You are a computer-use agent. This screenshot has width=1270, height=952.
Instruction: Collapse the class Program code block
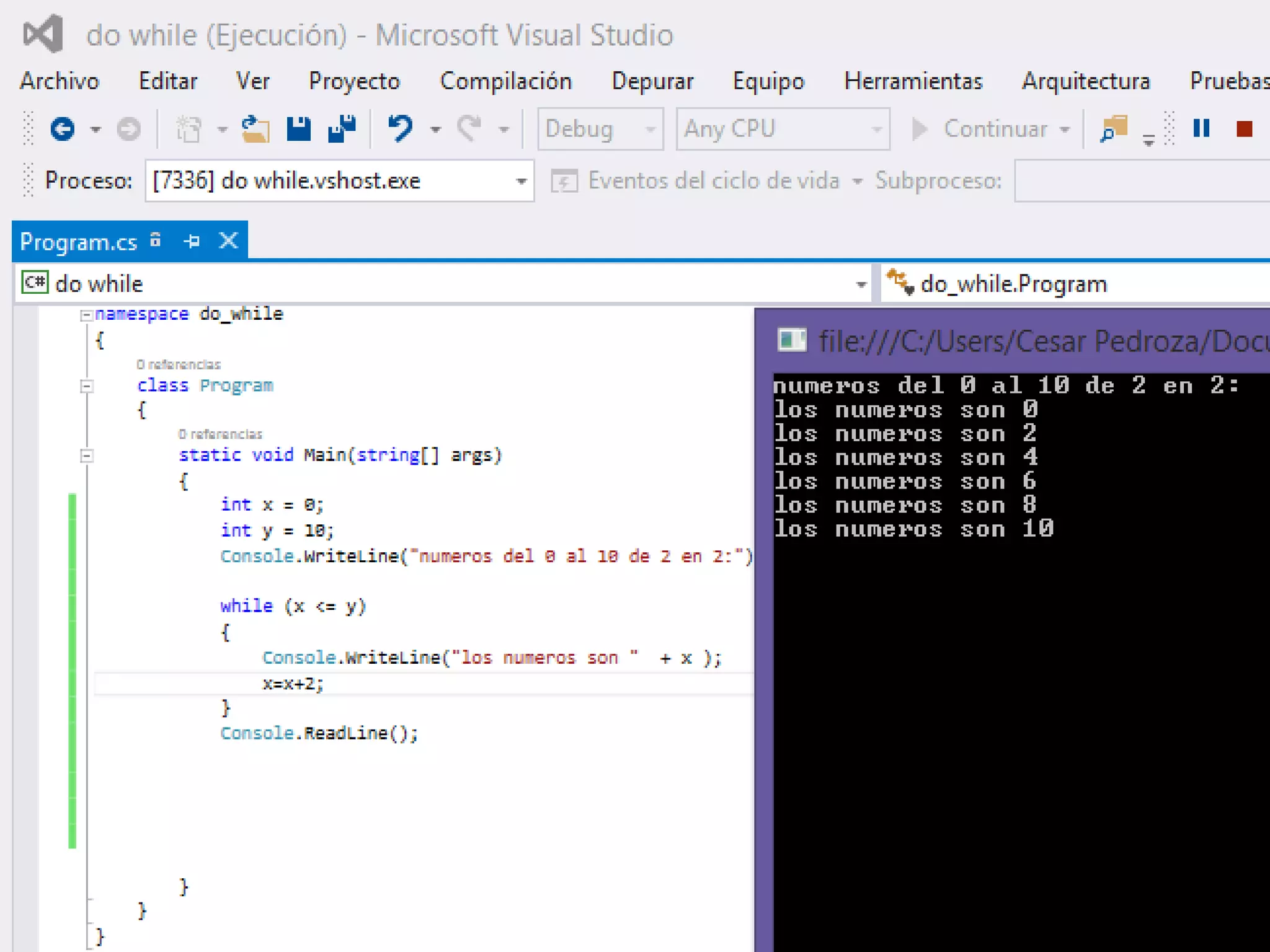pyautogui.click(x=86, y=386)
